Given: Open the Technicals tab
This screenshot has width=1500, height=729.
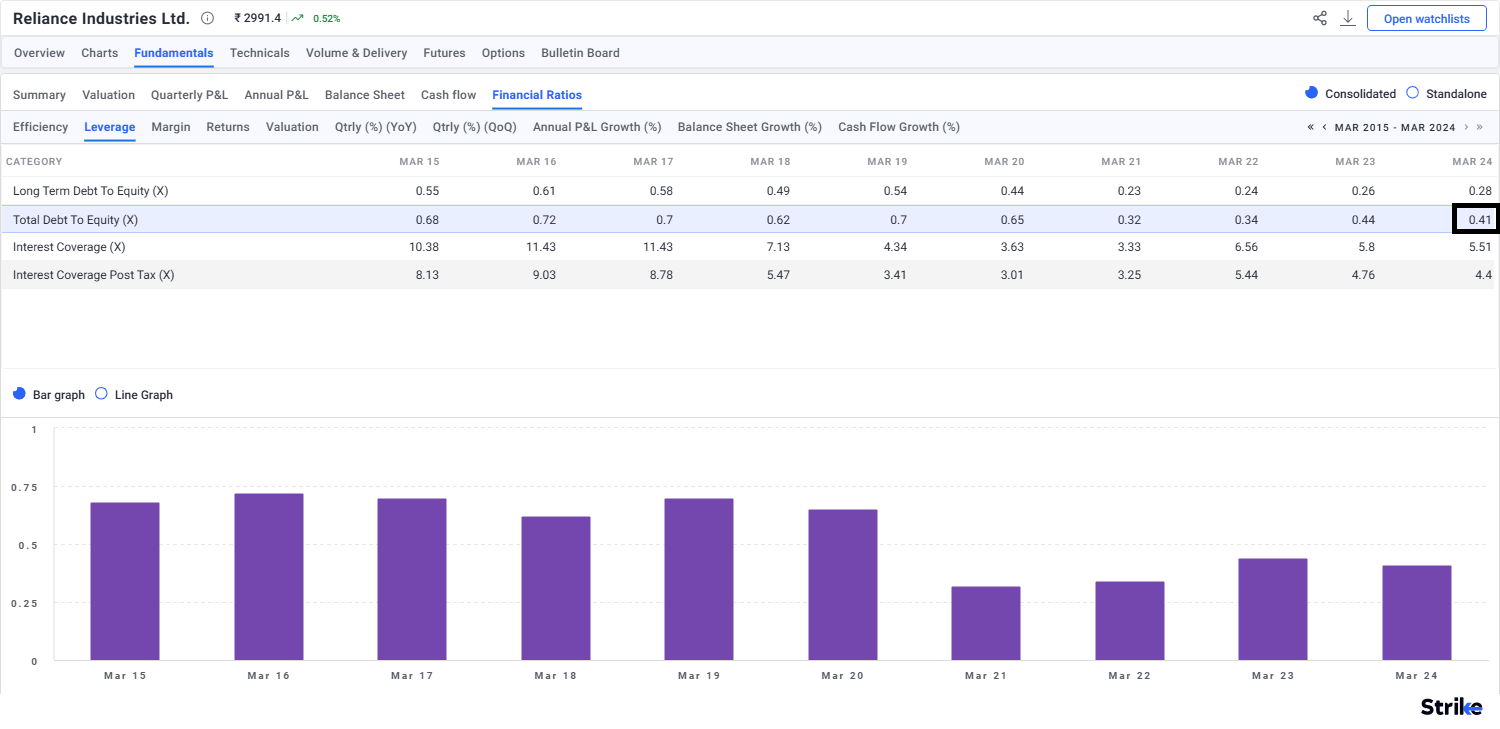Looking at the screenshot, I should (259, 53).
